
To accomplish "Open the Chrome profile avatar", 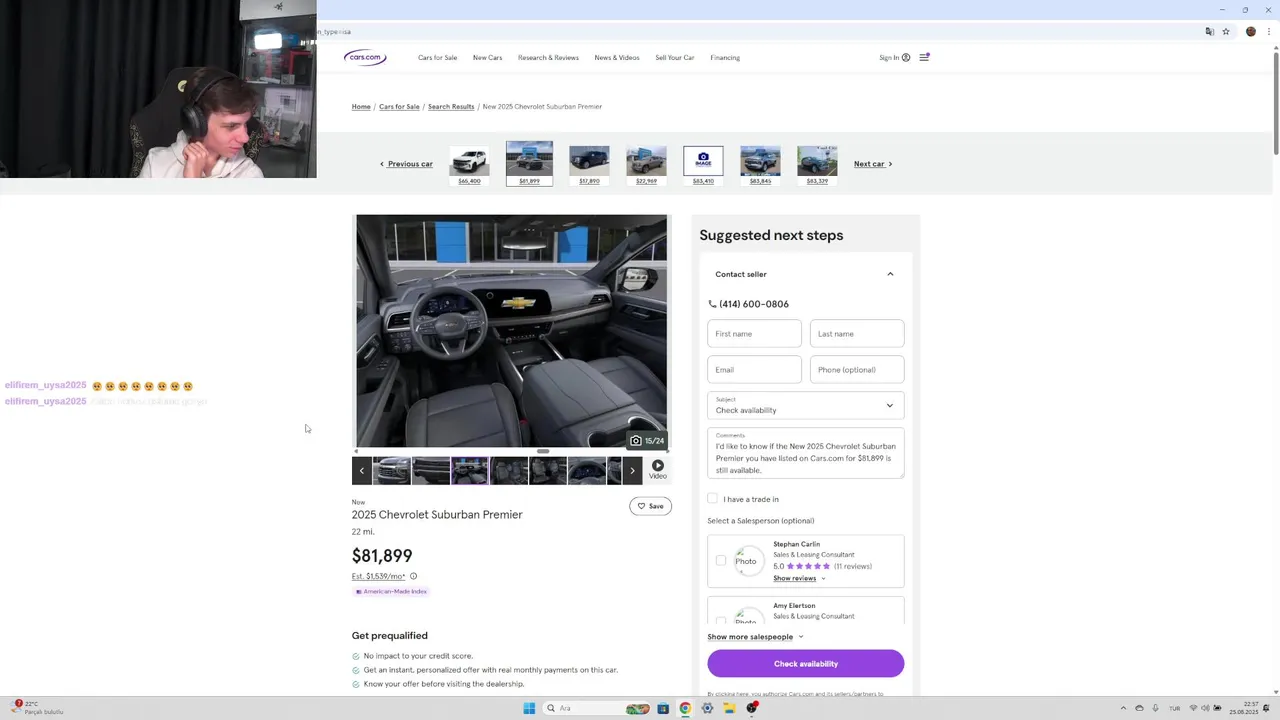I will [1250, 31].
